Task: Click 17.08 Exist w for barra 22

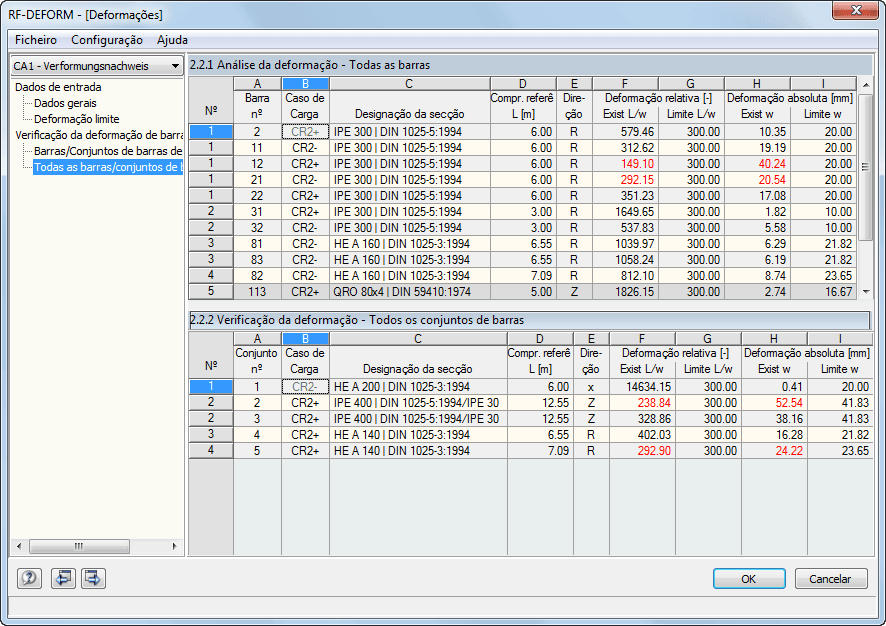Action: point(757,196)
